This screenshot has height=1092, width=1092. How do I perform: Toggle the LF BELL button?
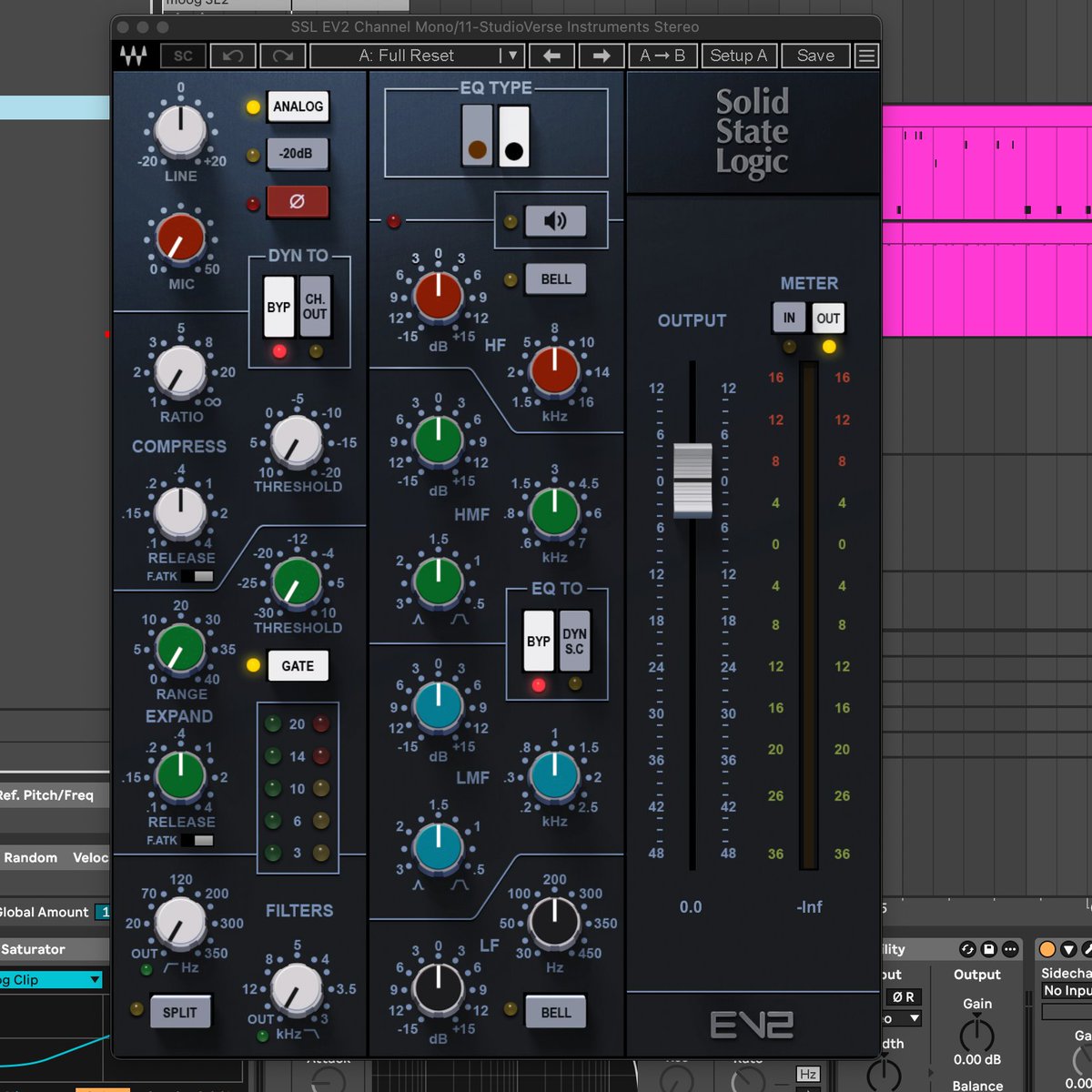point(555,1012)
